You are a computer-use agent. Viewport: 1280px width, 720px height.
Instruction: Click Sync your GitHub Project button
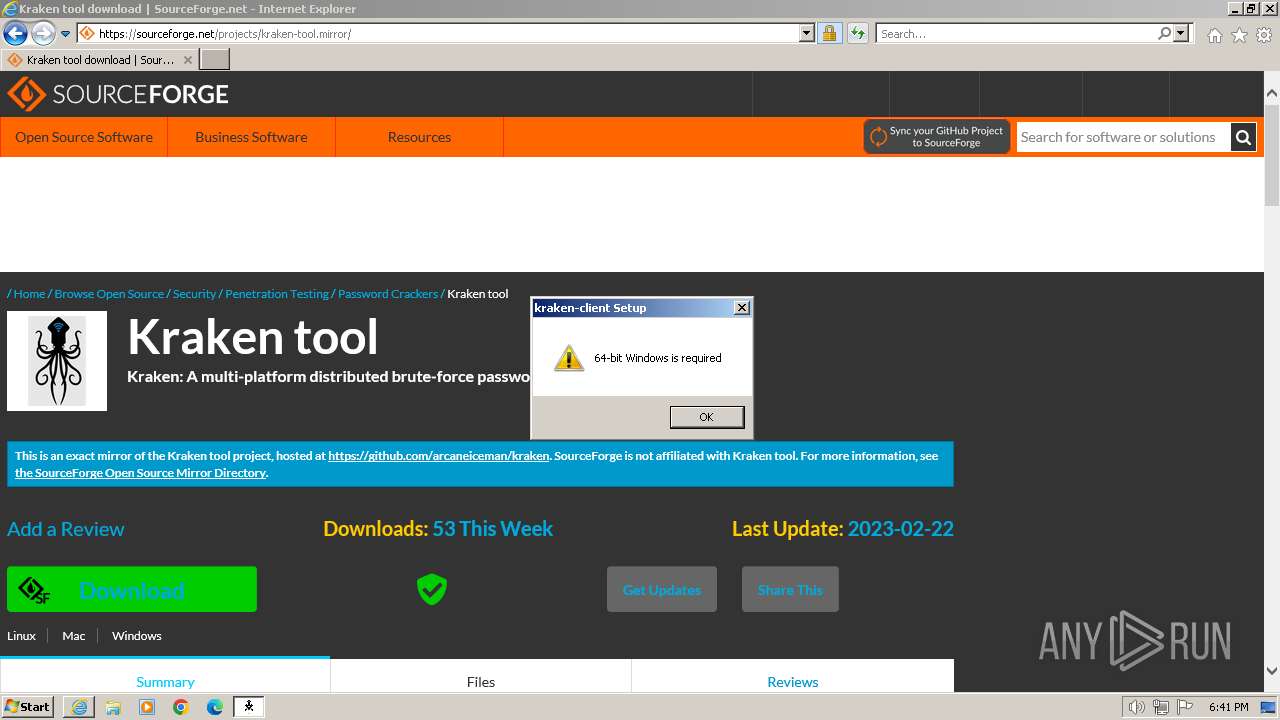click(x=937, y=137)
